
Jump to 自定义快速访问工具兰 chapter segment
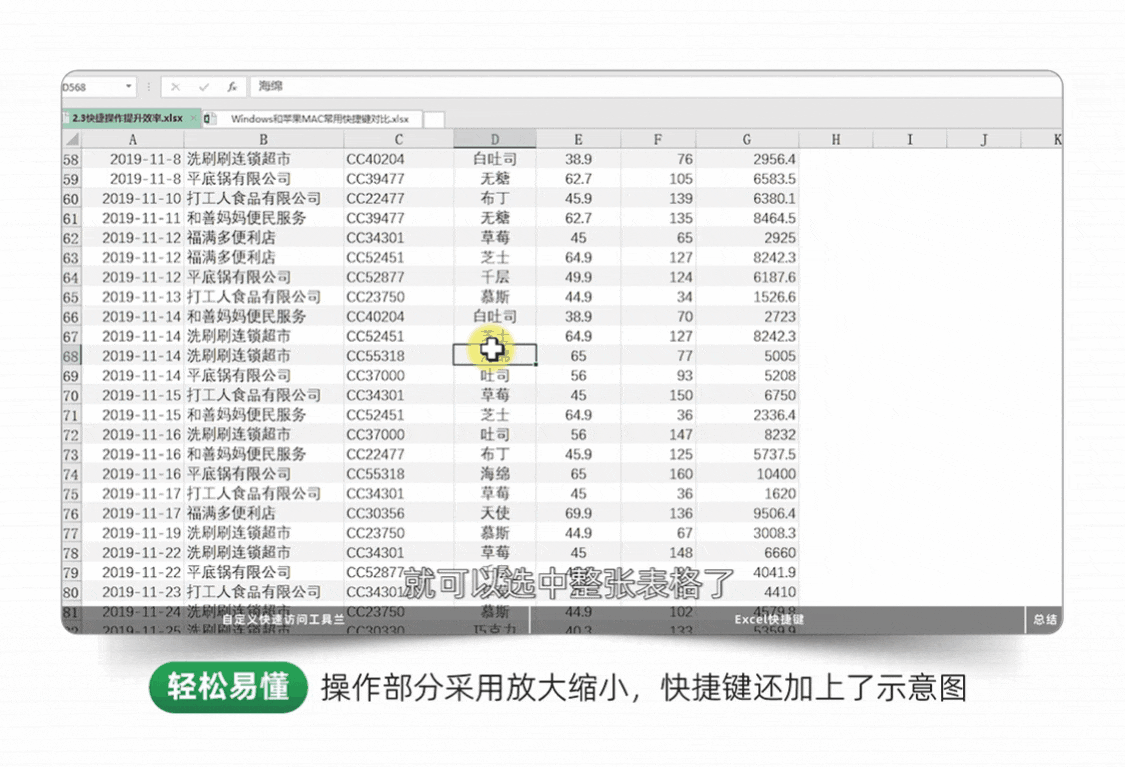pyautogui.click(x=283, y=619)
